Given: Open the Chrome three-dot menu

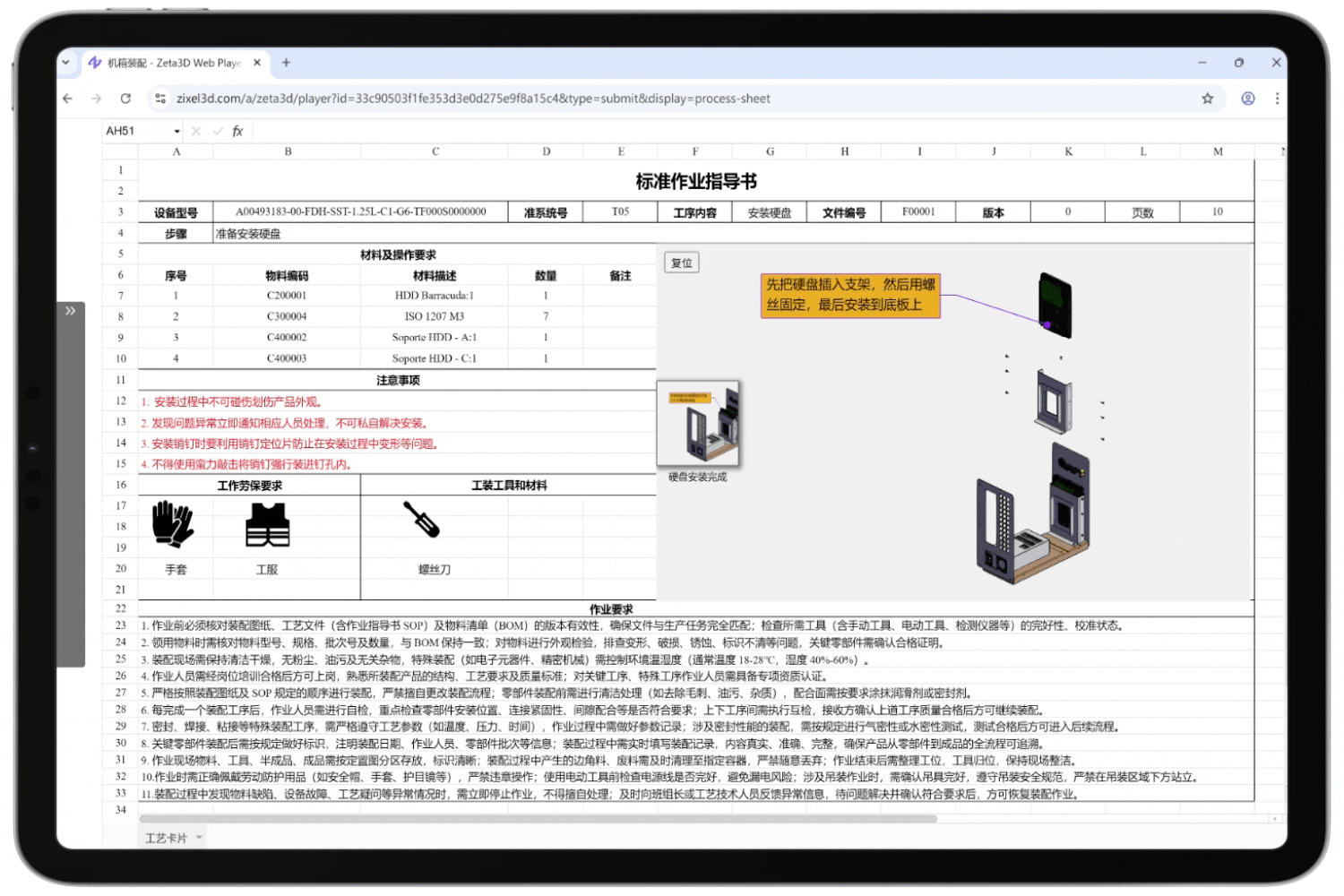Looking at the screenshot, I should click(x=1277, y=99).
